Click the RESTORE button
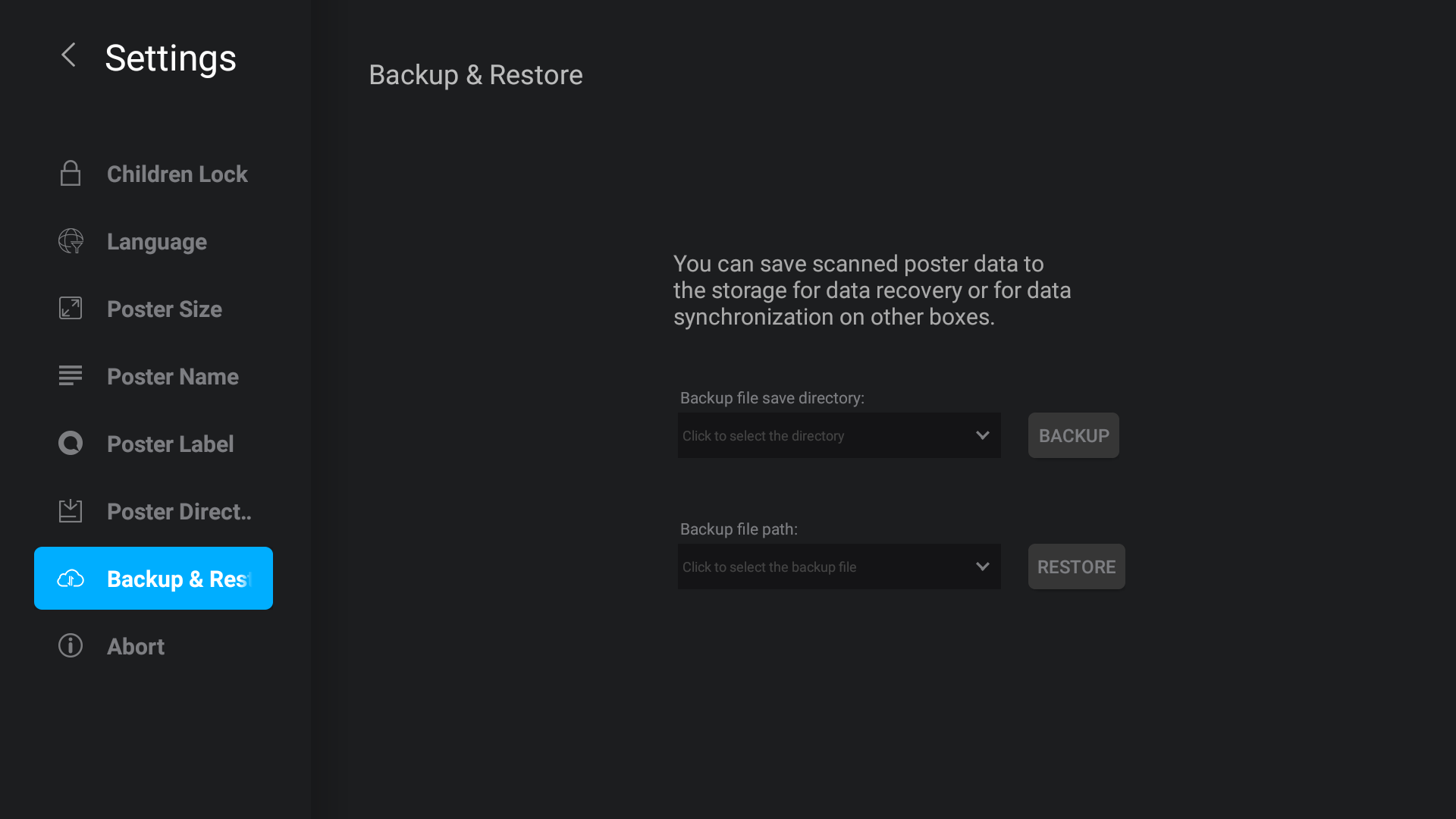The width and height of the screenshot is (1456, 819). coord(1077,566)
